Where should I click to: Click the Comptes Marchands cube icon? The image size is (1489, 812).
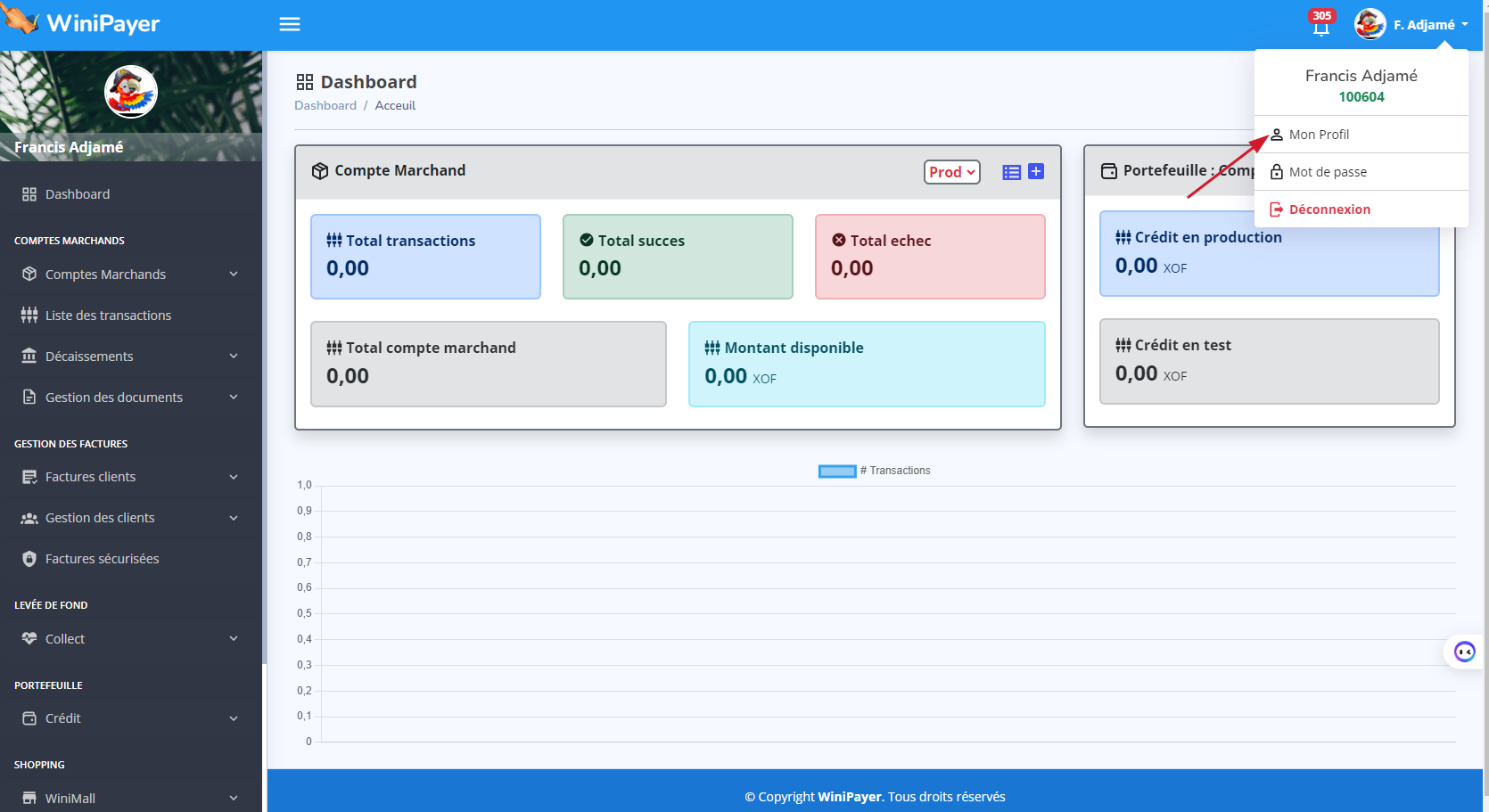(29, 275)
